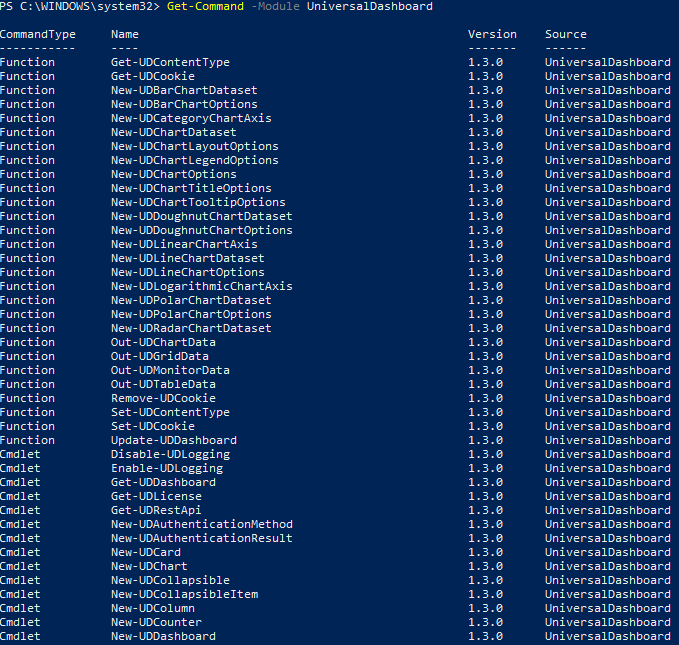Select Update-UDDashboard entry
Viewport: 679px width, 645px height.
[x=174, y=441]
